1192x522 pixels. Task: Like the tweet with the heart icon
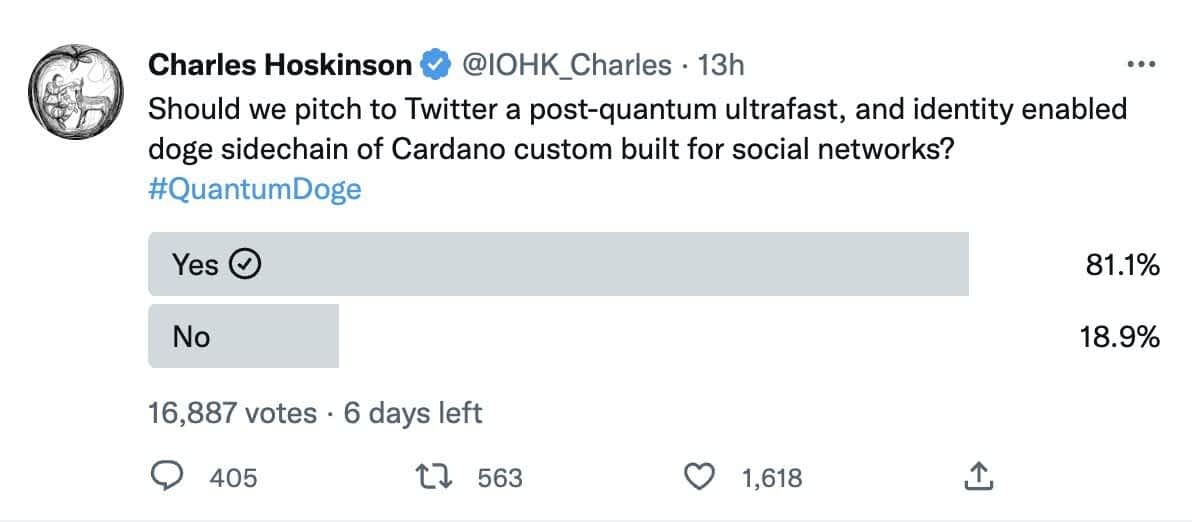pos(700,476)
